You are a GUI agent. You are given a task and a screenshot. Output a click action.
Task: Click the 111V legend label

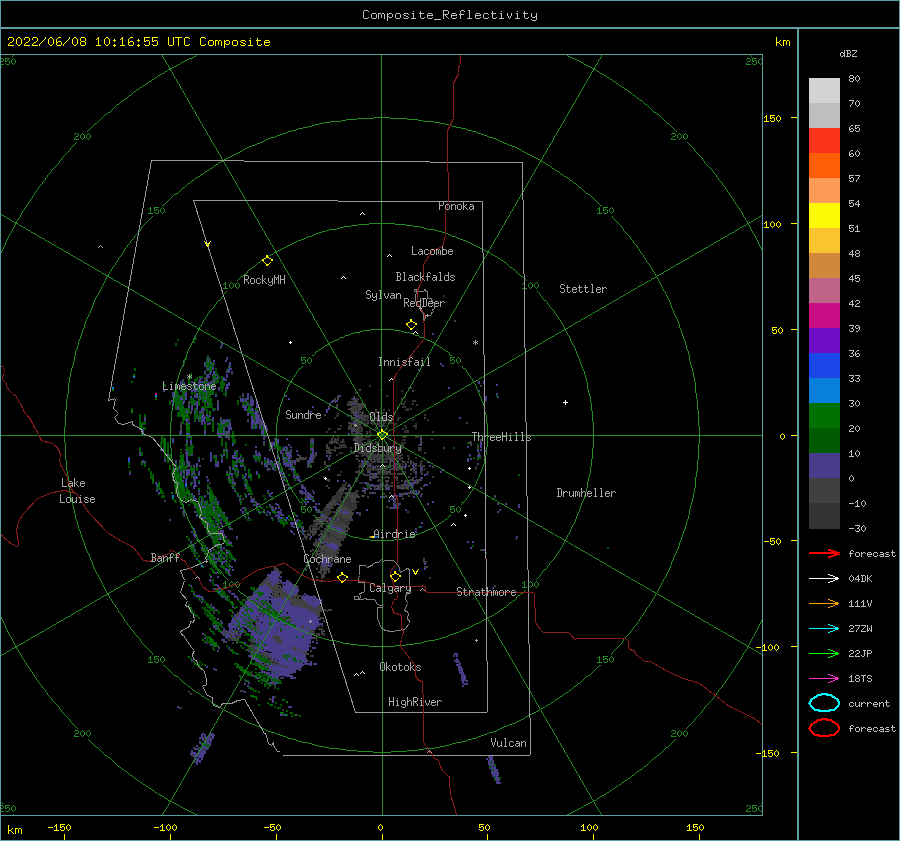(860, 603)
